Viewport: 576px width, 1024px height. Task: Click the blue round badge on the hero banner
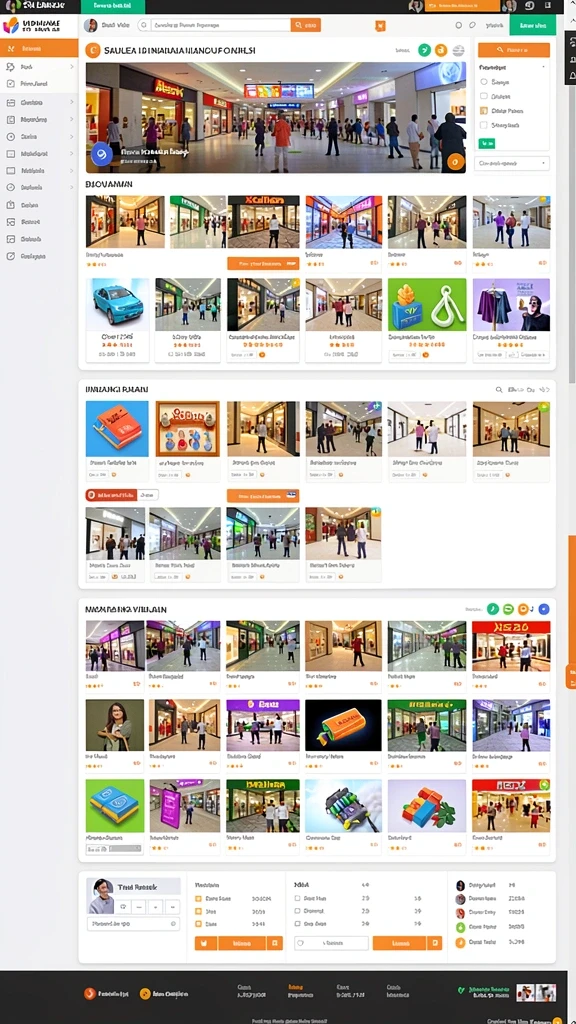point(101,154)
